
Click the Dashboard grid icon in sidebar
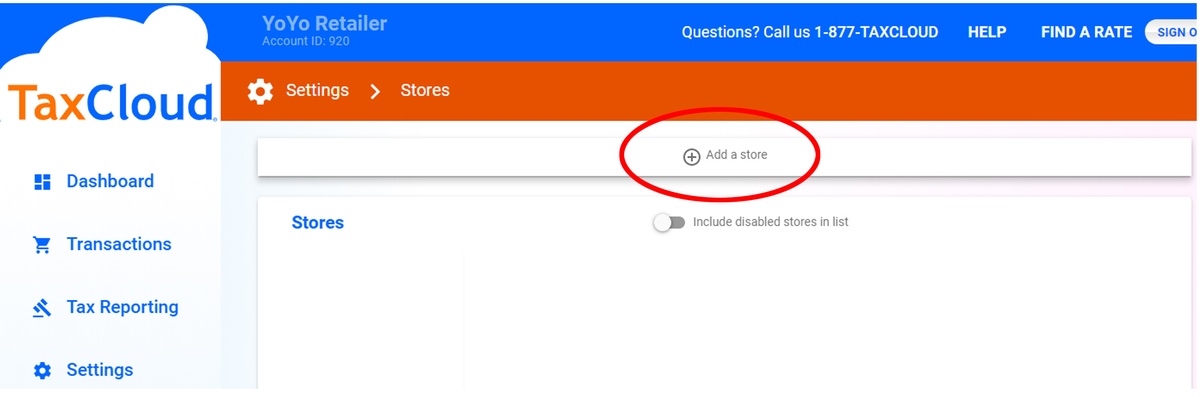click(42, 182)
